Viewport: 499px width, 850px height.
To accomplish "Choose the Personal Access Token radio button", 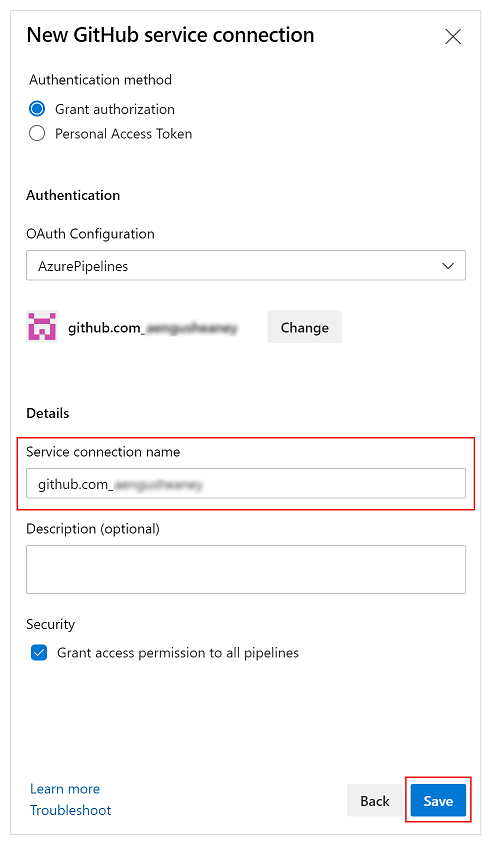I will click(x=37, y=133).
